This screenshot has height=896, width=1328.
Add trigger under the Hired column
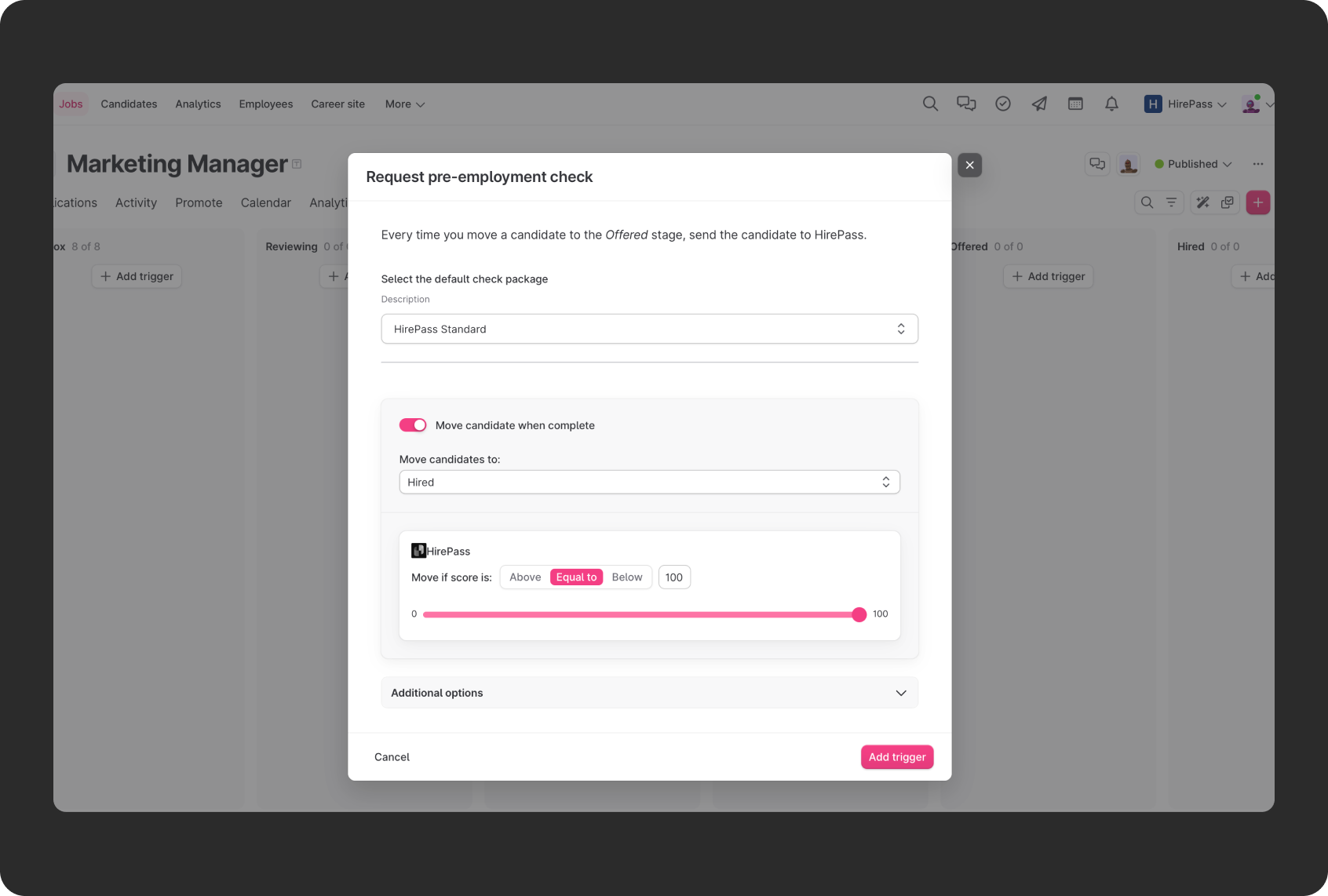pos(1254,276)
